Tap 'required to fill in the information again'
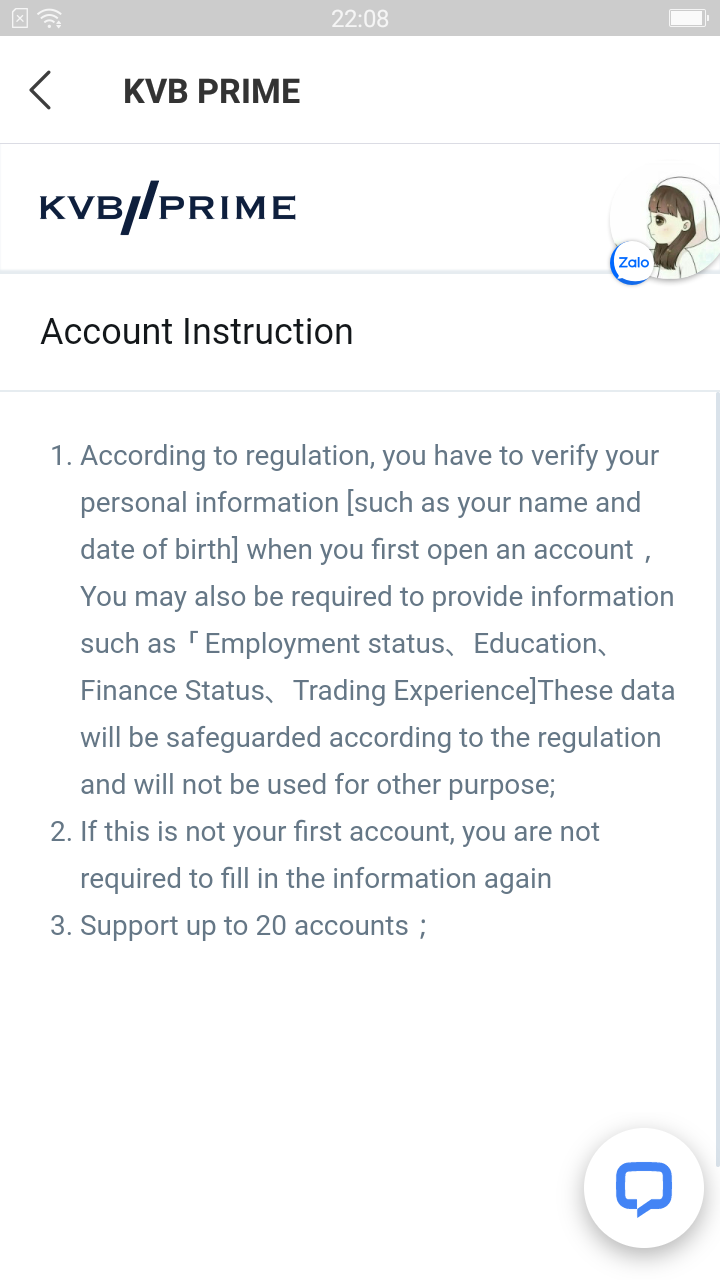720x1280 pixels. pos(316,878)
